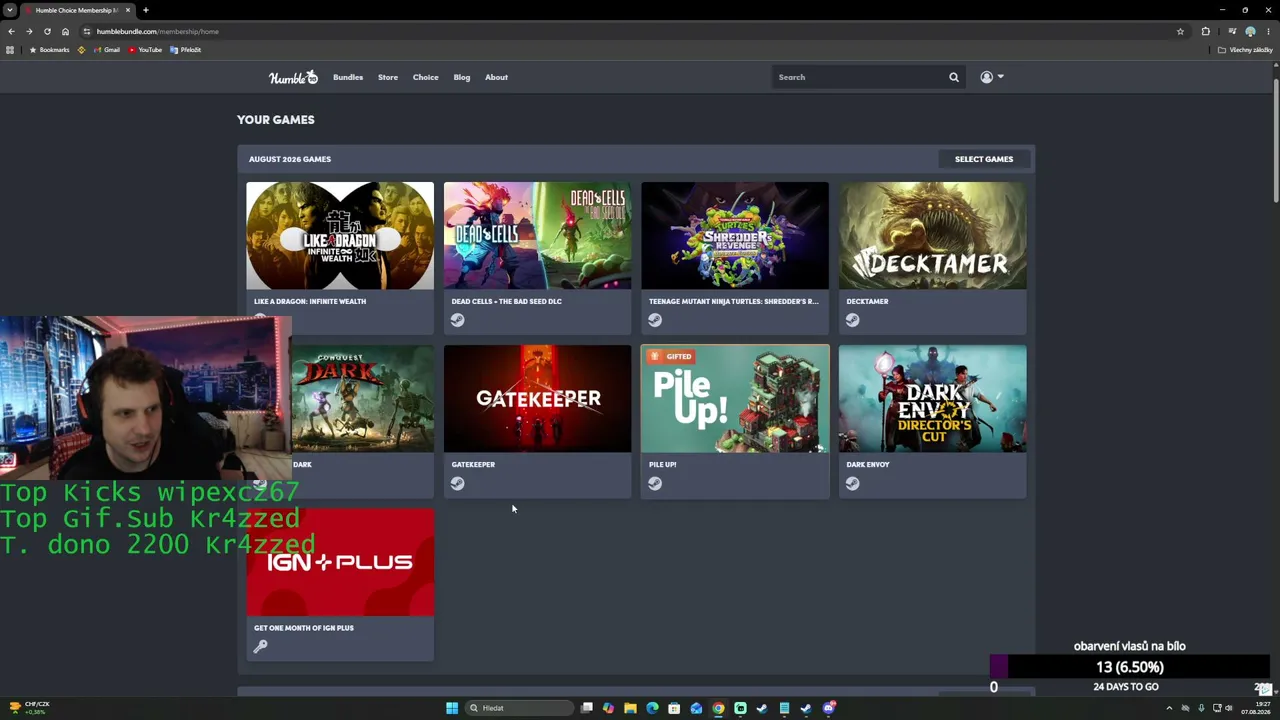This screenshot has height=720, width=1280.
Task: Open the Dead Cells Bad Seed DLC thumbnail
Action: pyautogui.click(x=538, y=236)
